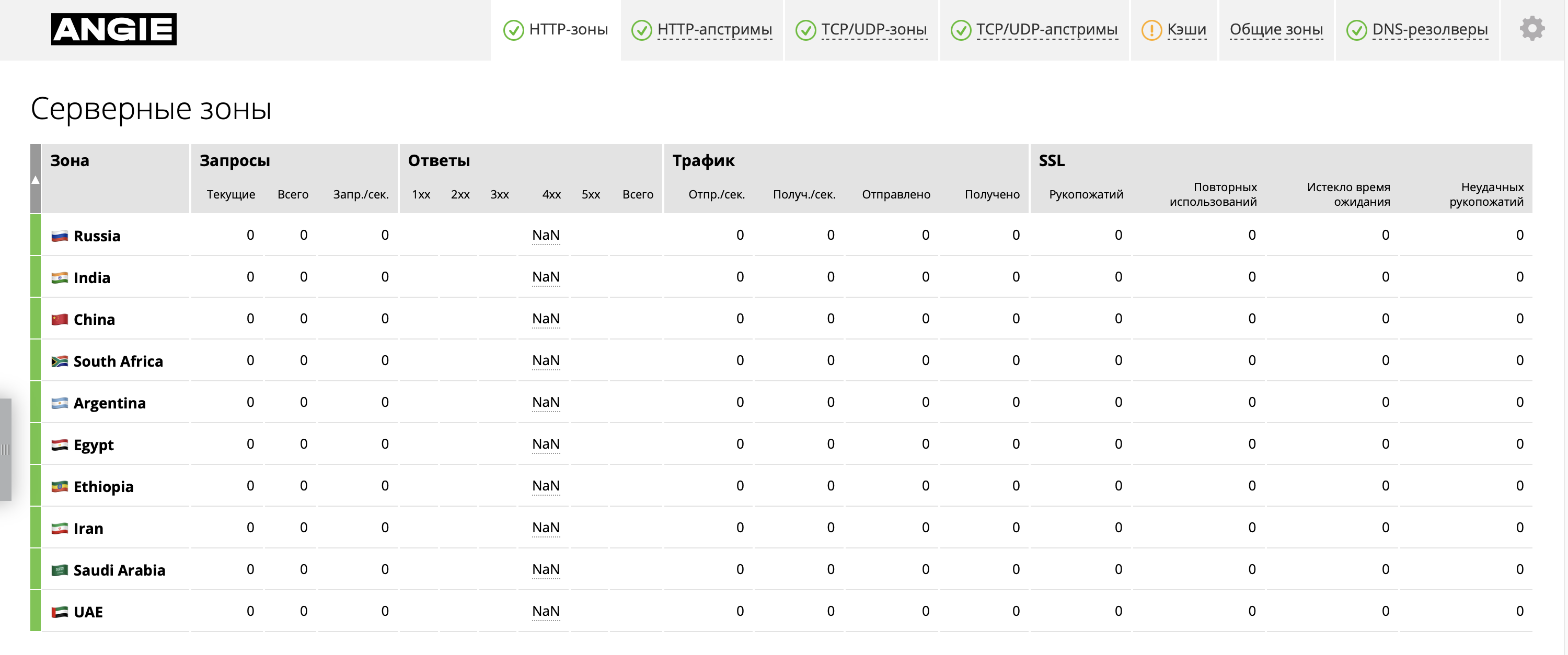Click the Серверные зоны page heading

tap(151, 110)
